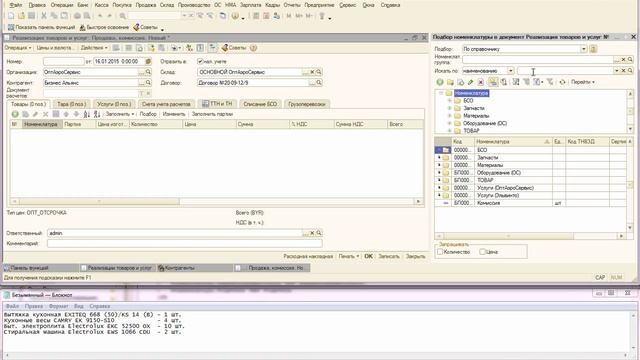The image size is (640, 360).
Task: Click the Подбор button in Товары toolbar
Action: [148, 114]
